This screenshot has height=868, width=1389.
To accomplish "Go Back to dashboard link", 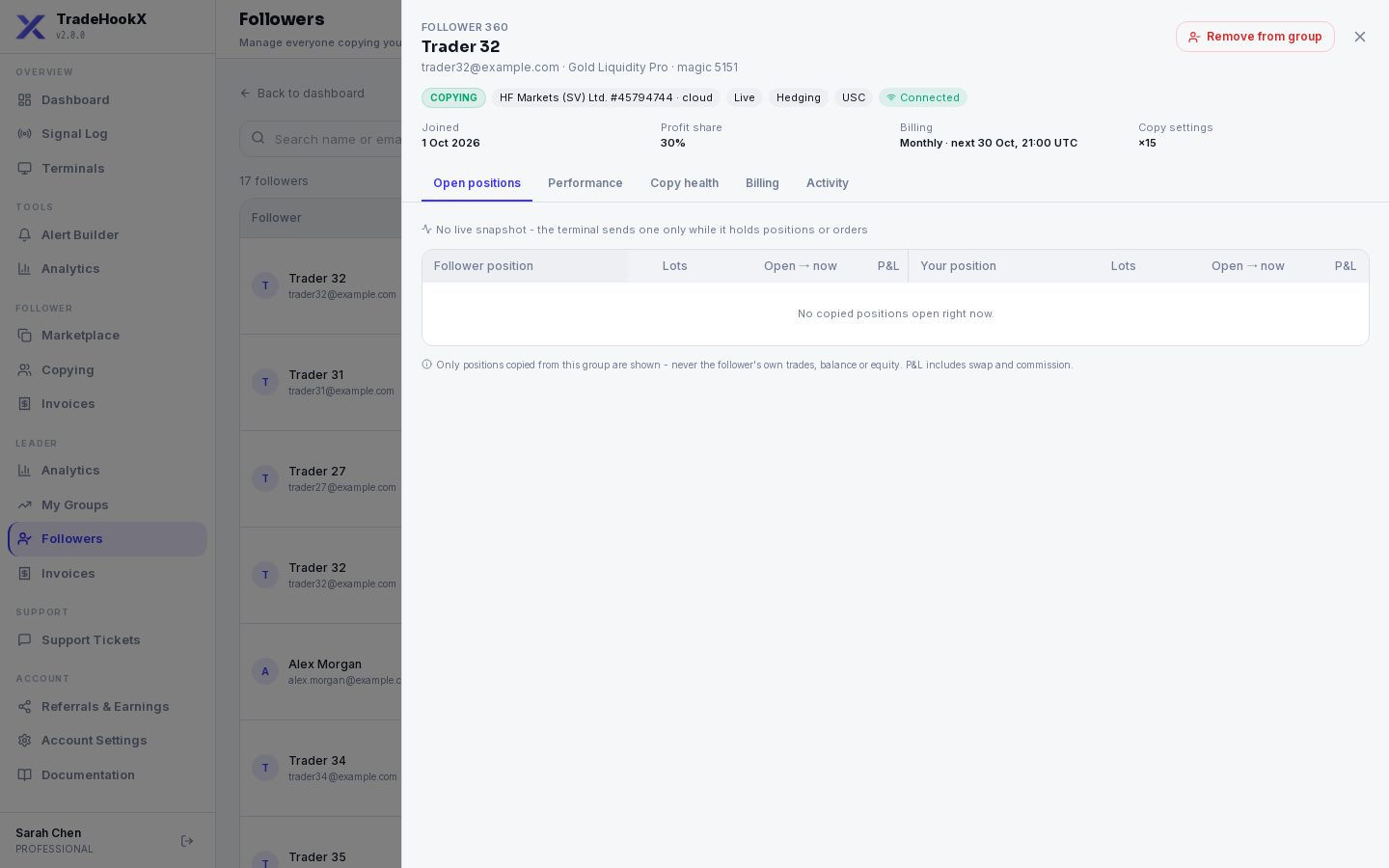I will tap(302, 94).
